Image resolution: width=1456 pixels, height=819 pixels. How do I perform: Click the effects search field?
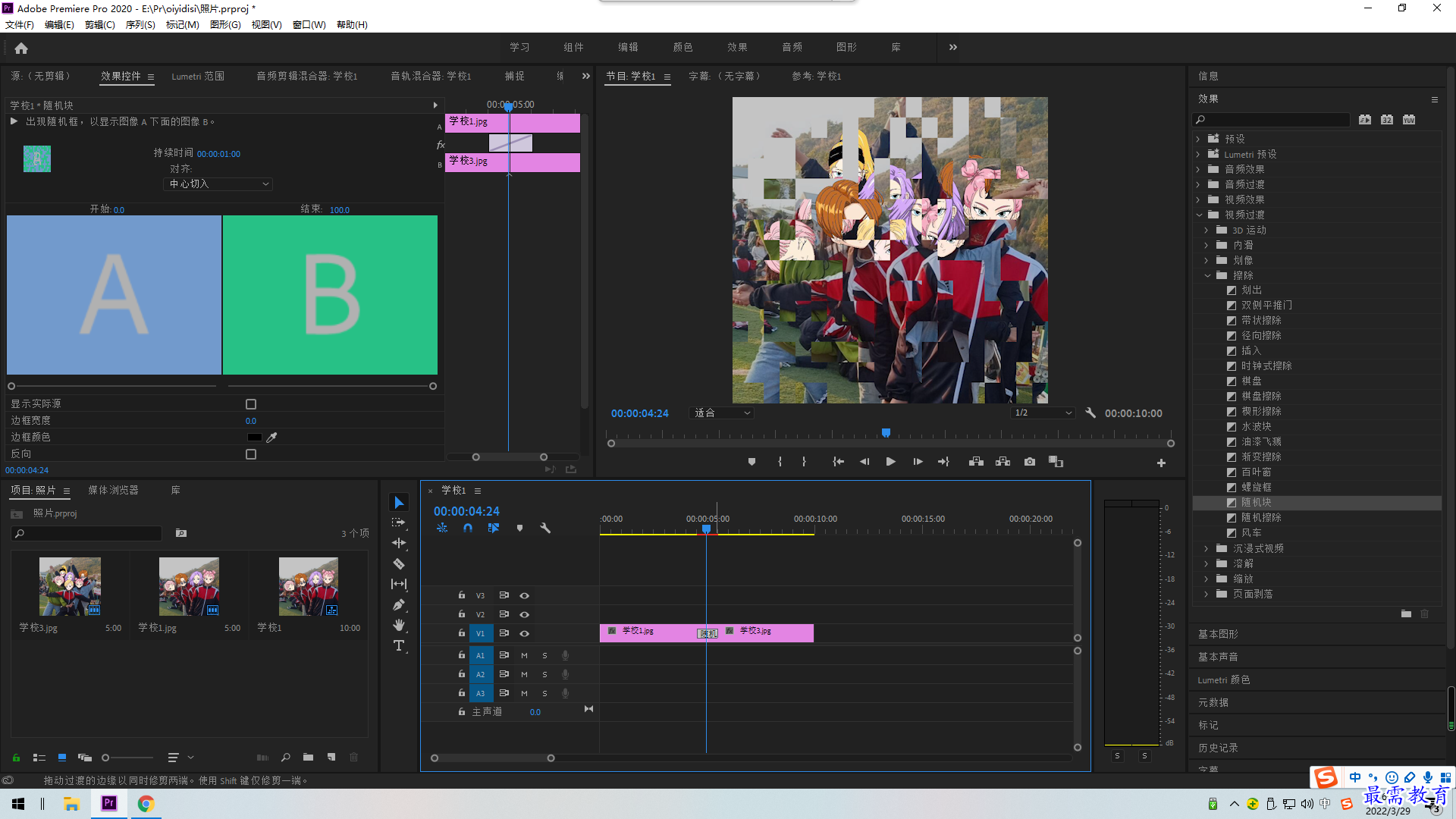tap(1271, 120)
